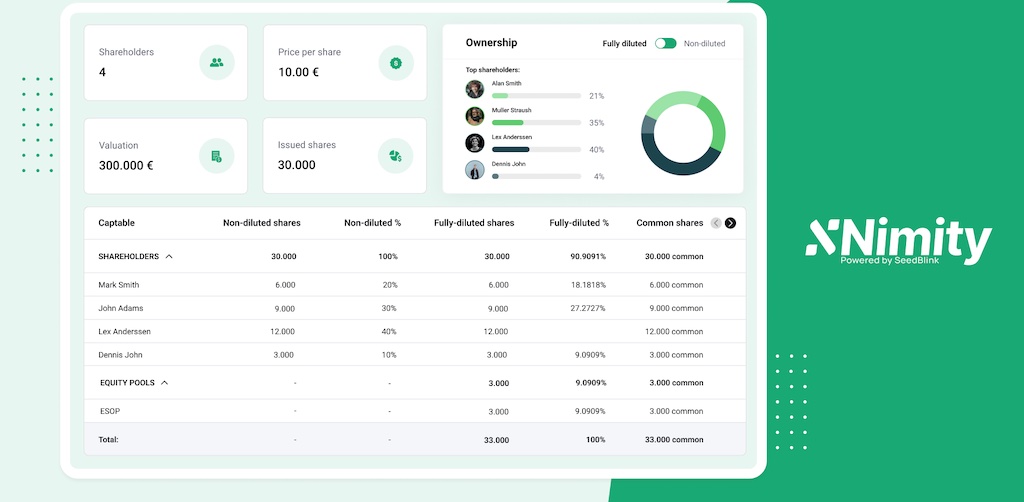The width and height of the screenshot is (1024, 502).
Task: Click the Valuation document icon
Action: pyautogui.click(x=216, y=156)
